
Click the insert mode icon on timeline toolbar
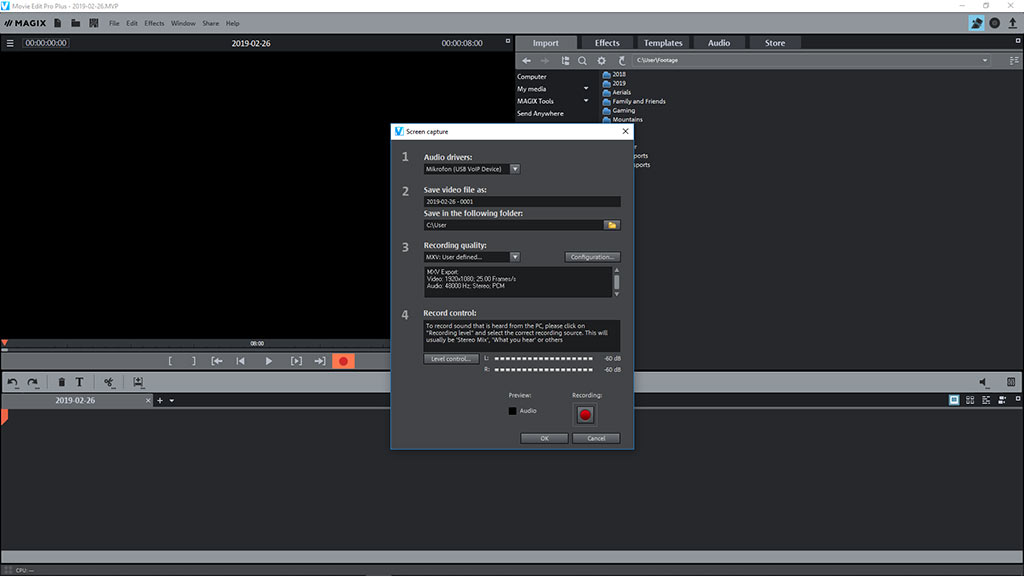(138, 382)
